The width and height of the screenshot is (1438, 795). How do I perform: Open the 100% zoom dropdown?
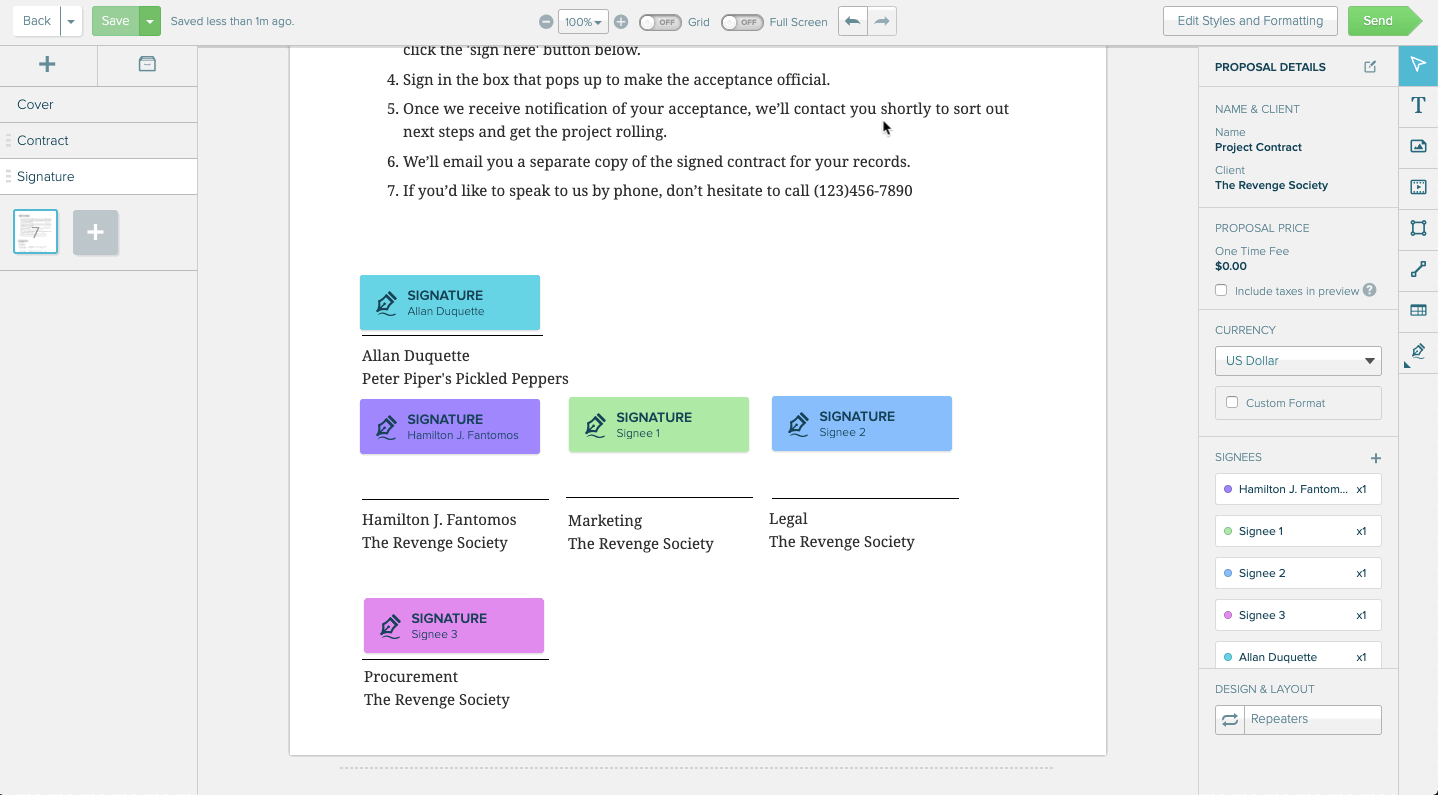pyautogui.click(x=583, y=22)
